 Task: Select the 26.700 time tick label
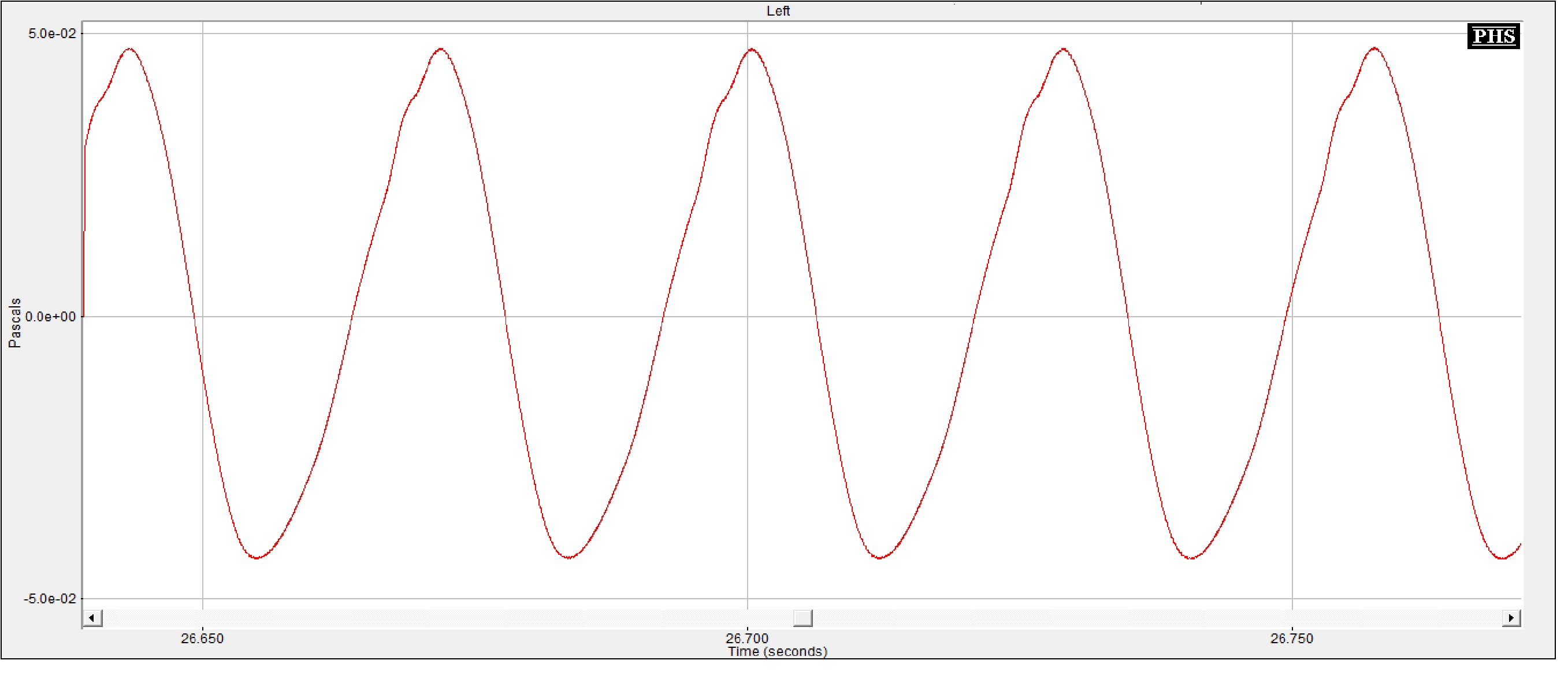point(747,639)
